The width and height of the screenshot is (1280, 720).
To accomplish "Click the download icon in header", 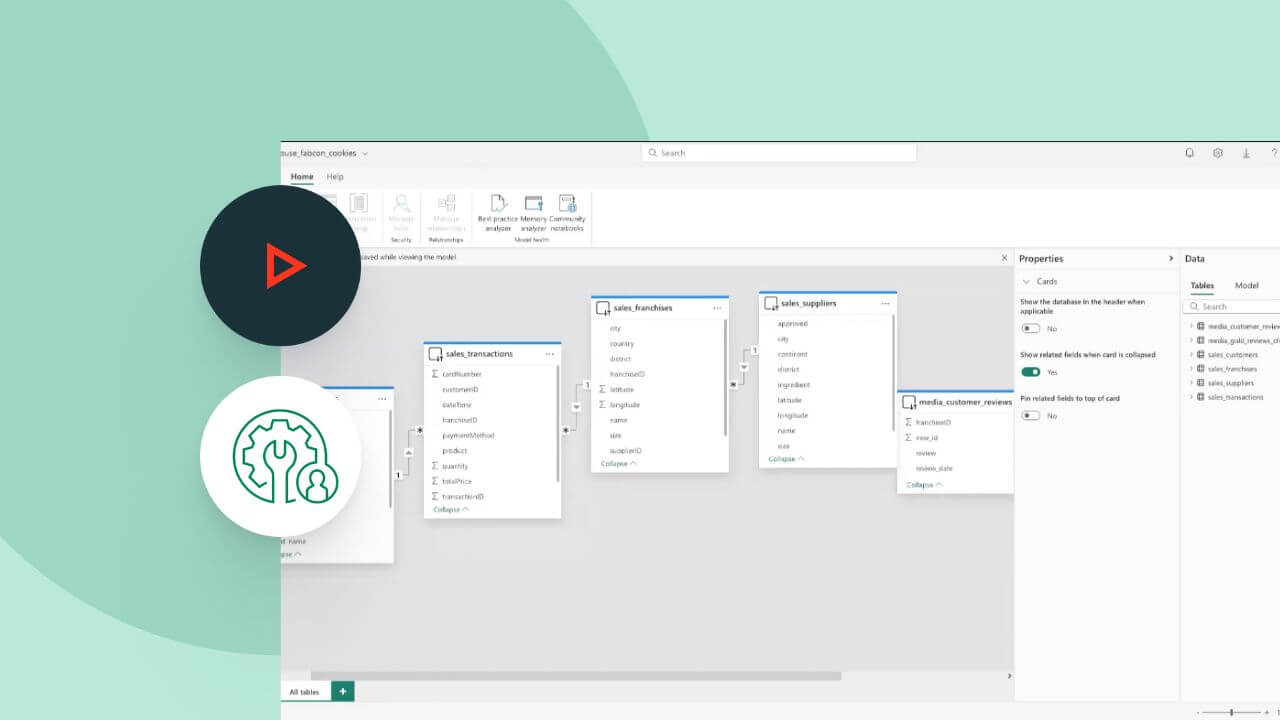I will point(1246,153).
